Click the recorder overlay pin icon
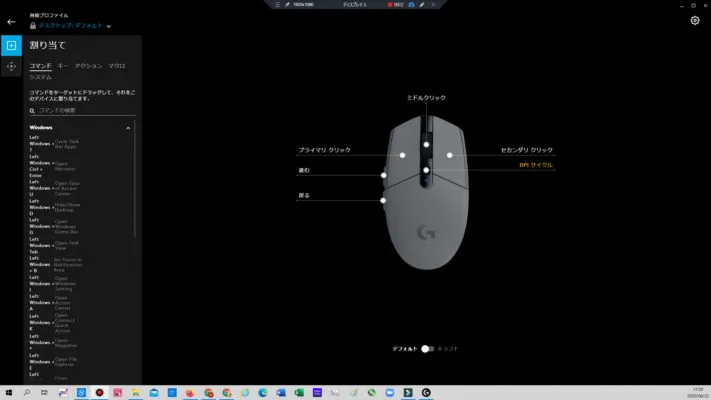The height and width of the screenshot is (400, 711). 287,5
